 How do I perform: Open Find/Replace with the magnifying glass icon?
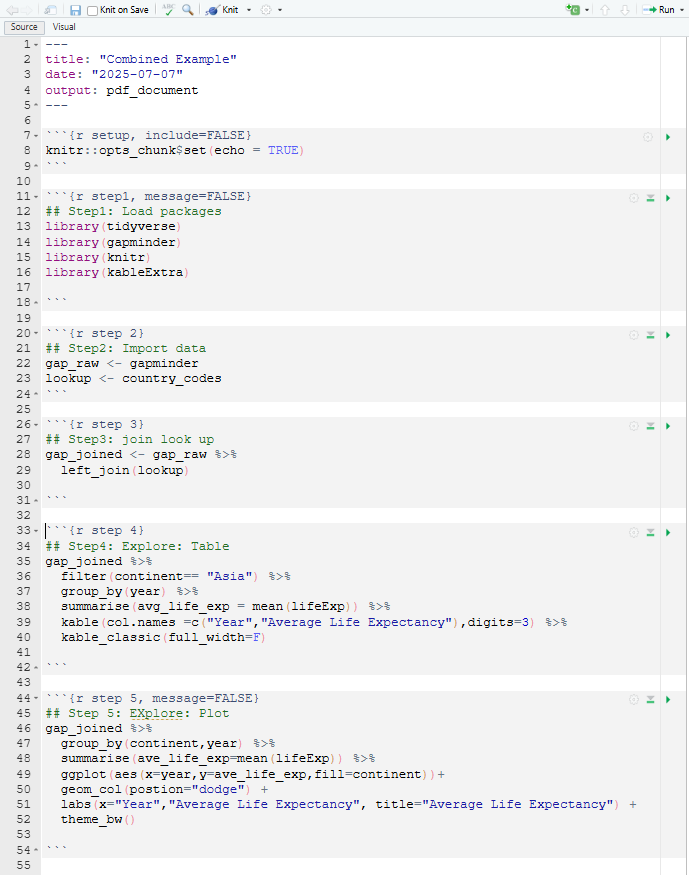coord(187,9)
